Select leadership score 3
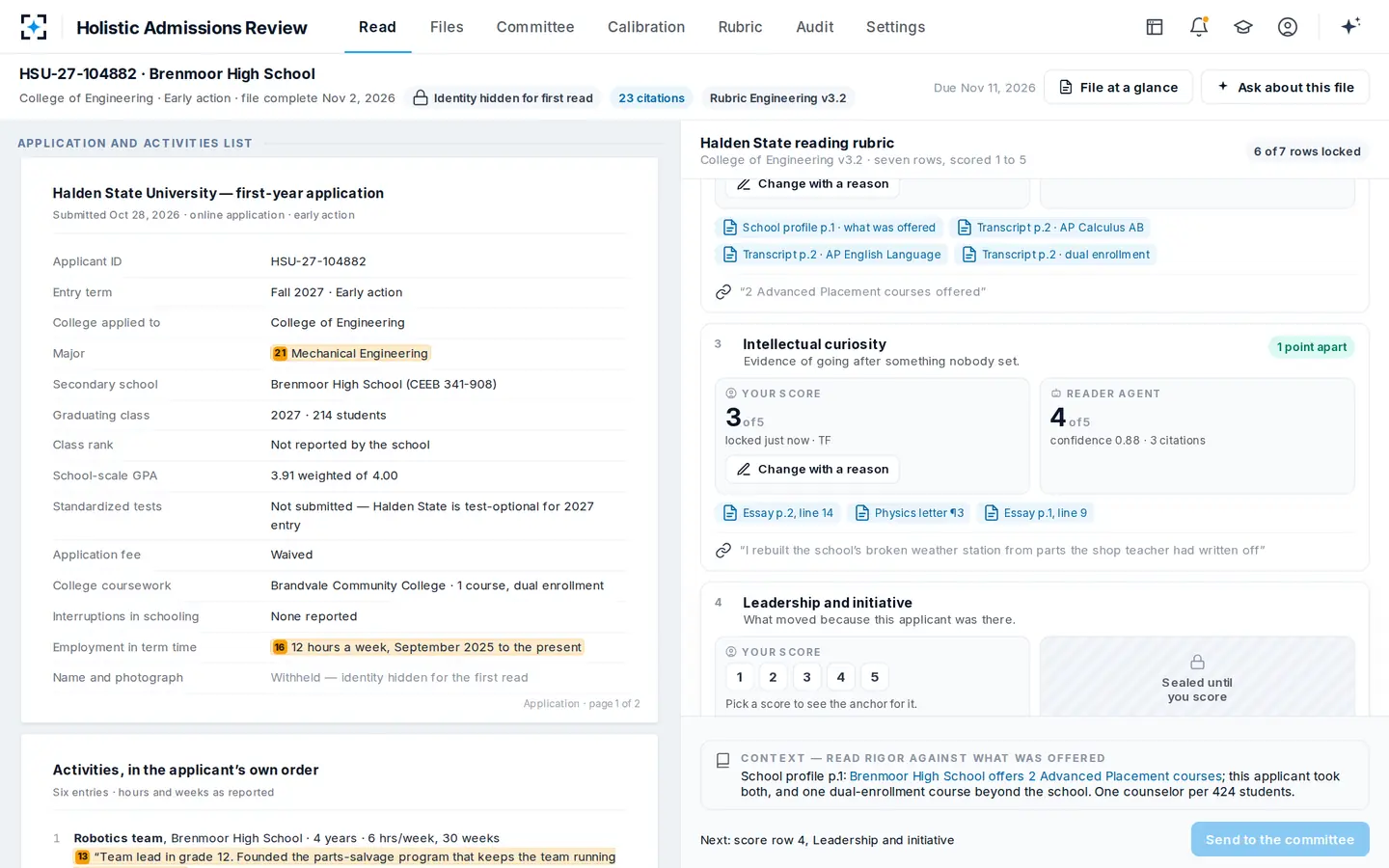Viewport: 1389px width, 868px height. pos(807,677)
